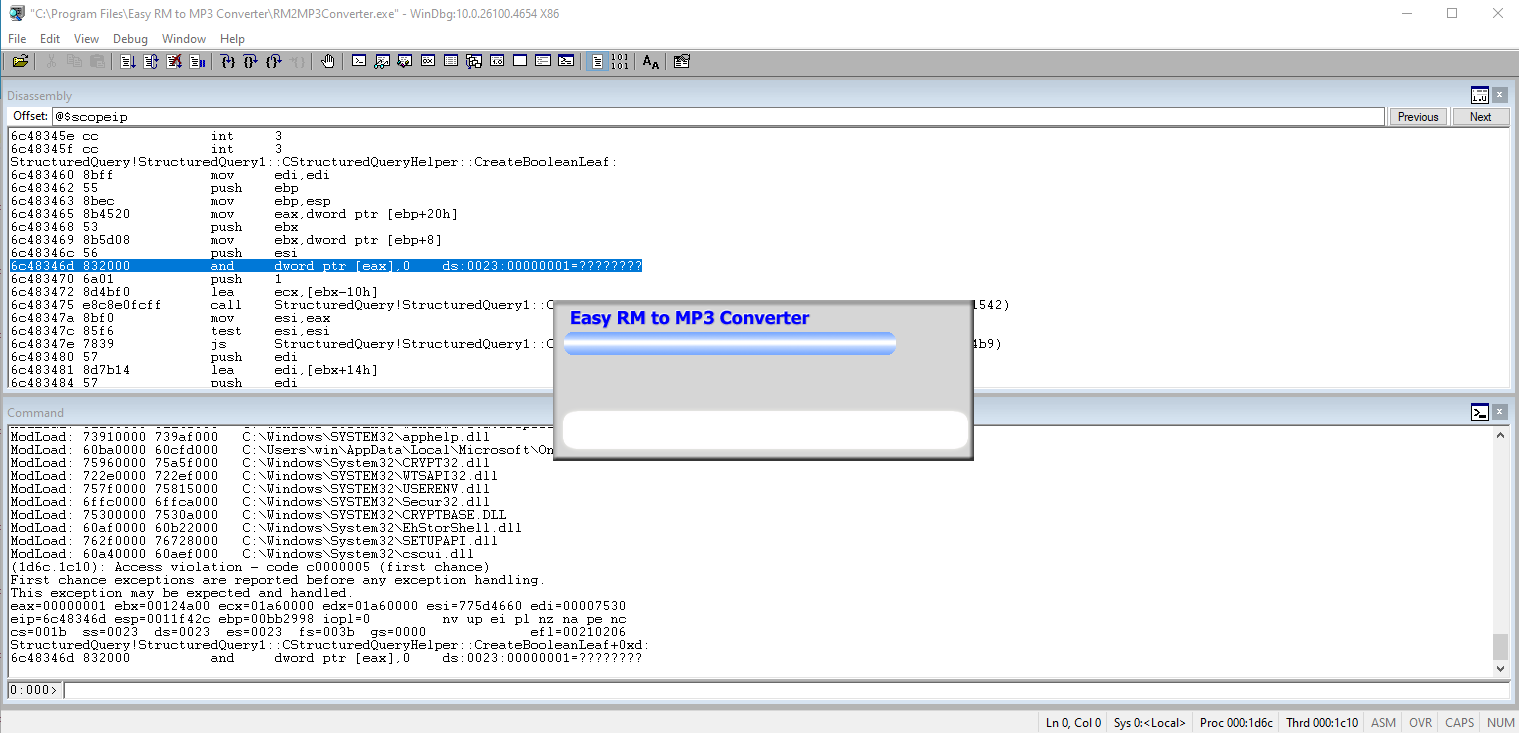Open the Window menu
The image size is (1519, 733).
[184, 39]
